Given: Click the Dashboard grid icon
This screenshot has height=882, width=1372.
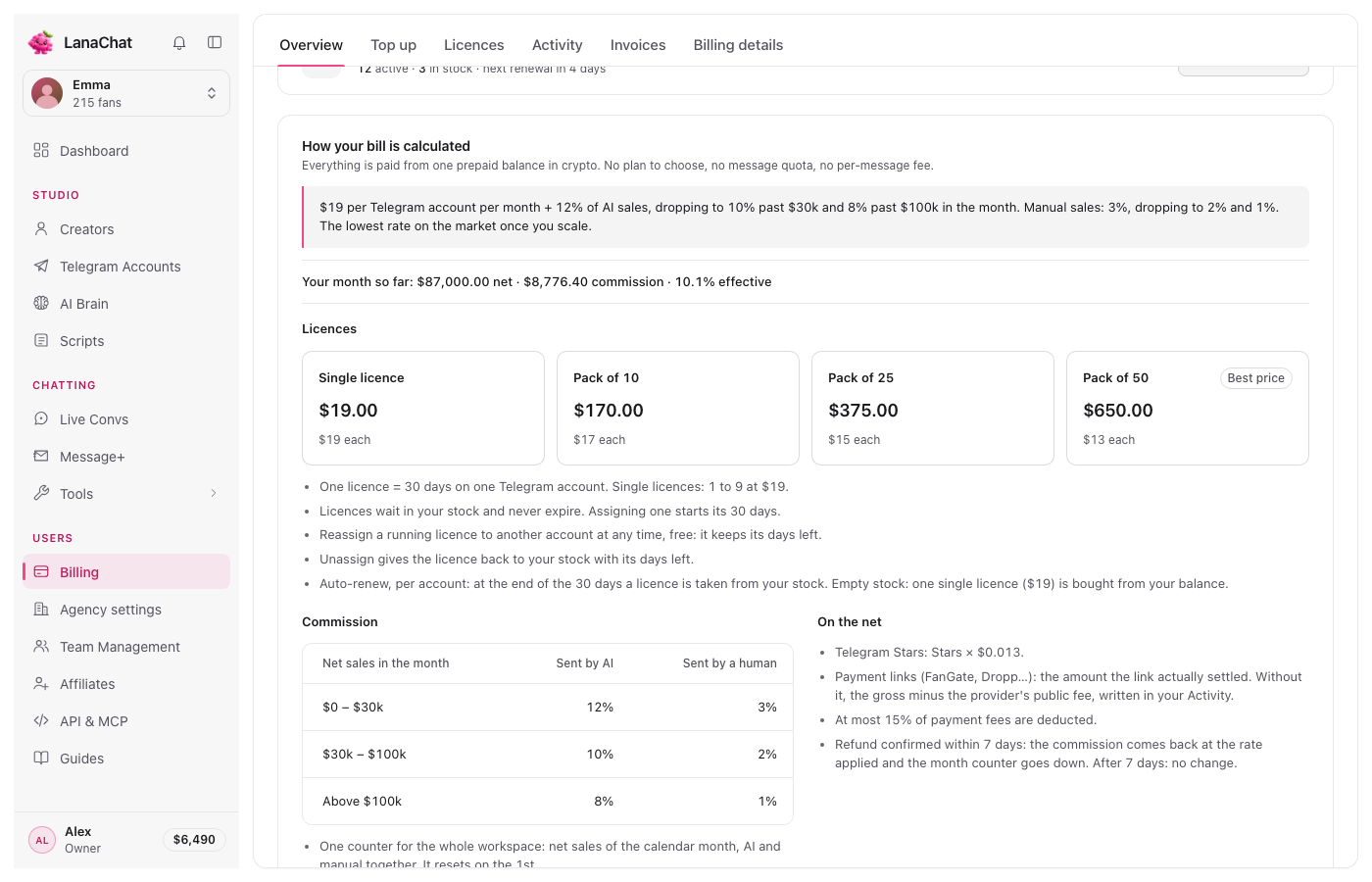Looking at the screenshot, I should pos(41,150).
